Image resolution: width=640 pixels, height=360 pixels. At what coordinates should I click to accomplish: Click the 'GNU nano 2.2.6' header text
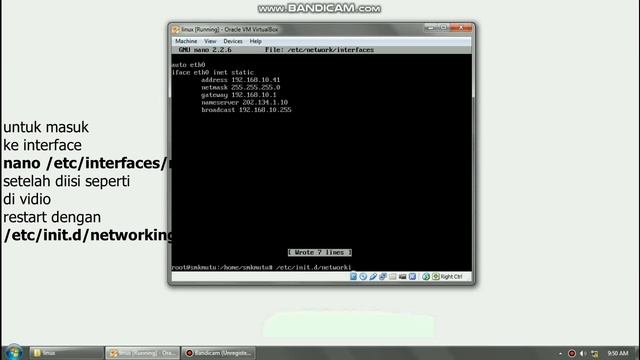pyautogui.click(x=205, y=50)
